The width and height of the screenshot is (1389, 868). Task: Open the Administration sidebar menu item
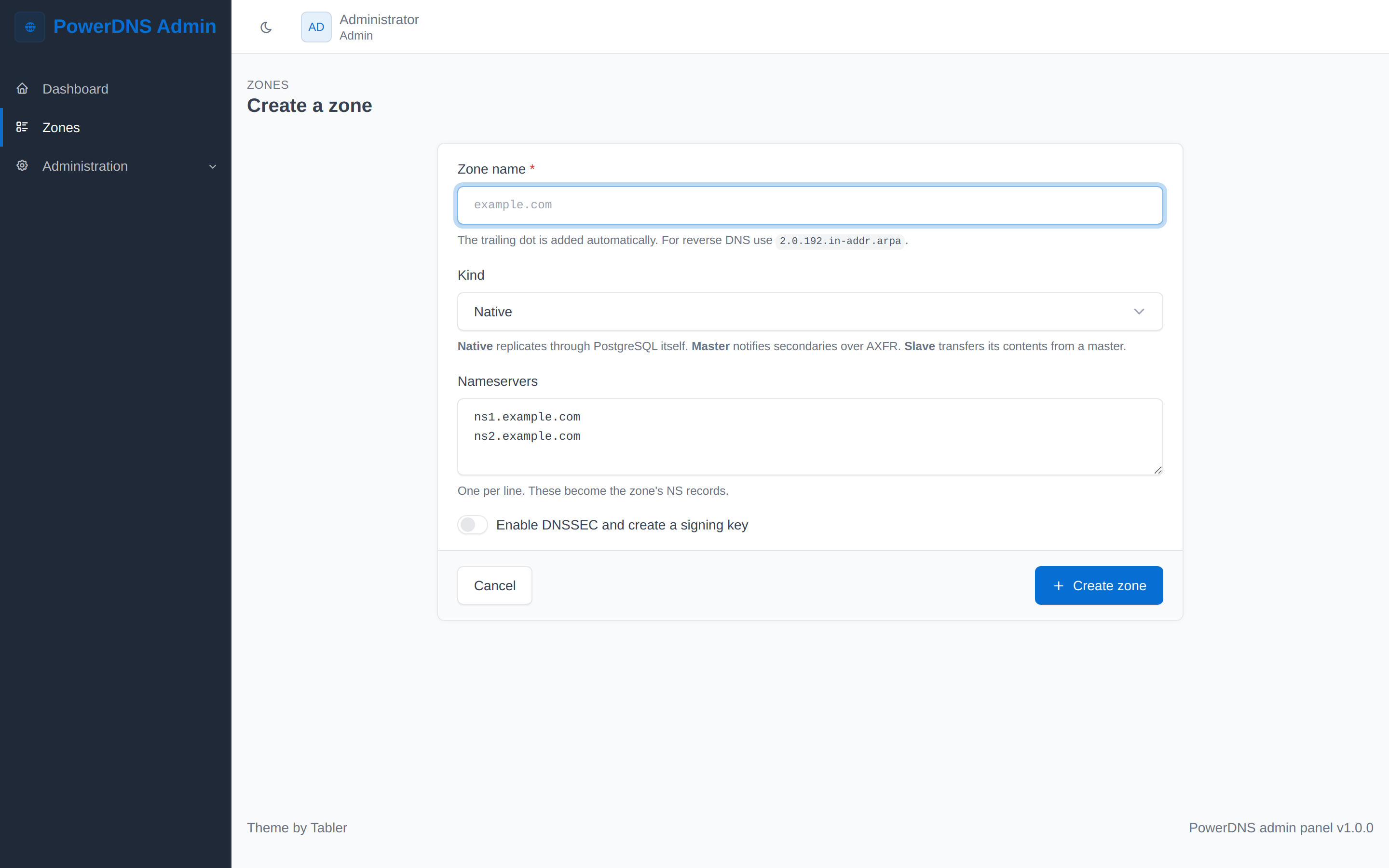[116, 166]
